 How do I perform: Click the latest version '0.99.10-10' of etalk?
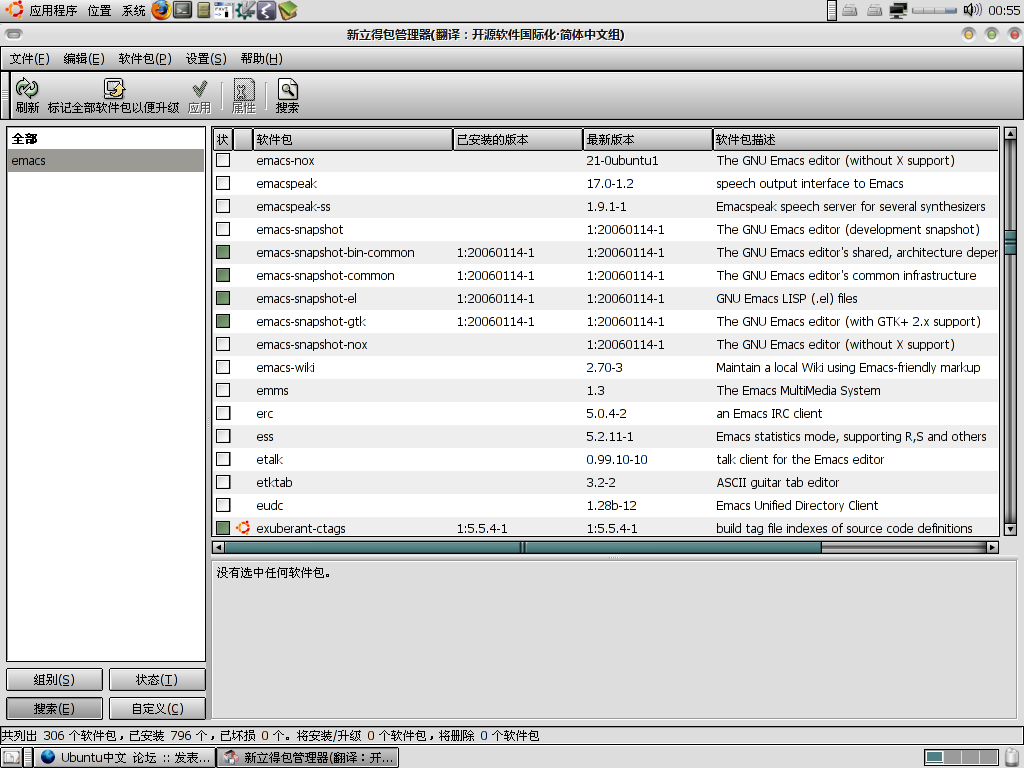(617, 460)
